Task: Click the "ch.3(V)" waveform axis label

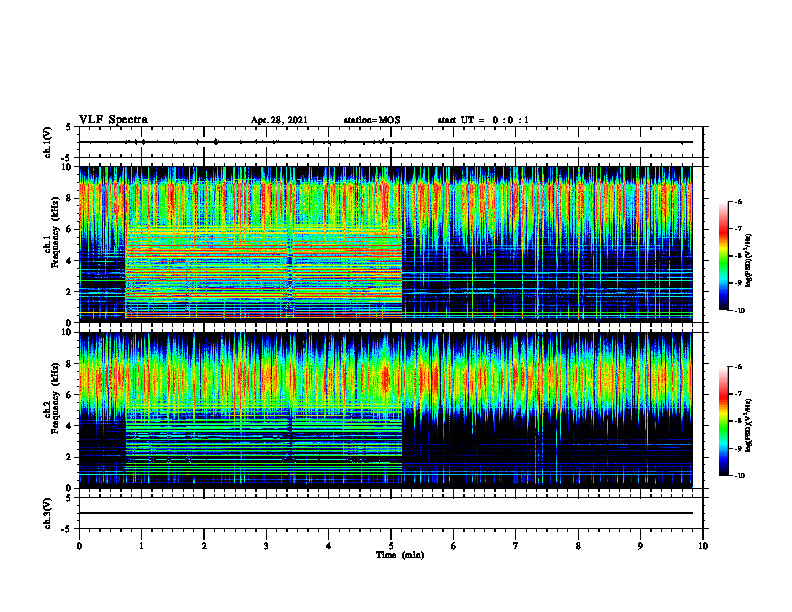Action: (48, 513)
